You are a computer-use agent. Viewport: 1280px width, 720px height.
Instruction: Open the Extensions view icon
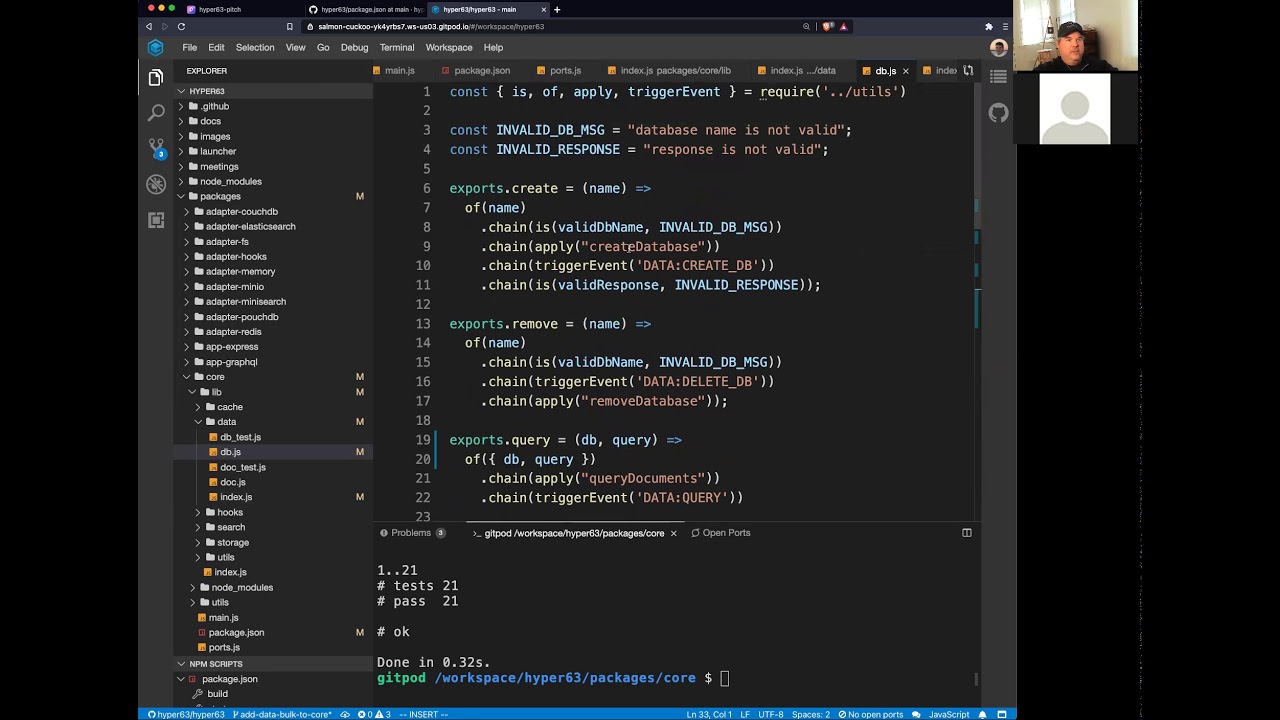click(156, 220)
